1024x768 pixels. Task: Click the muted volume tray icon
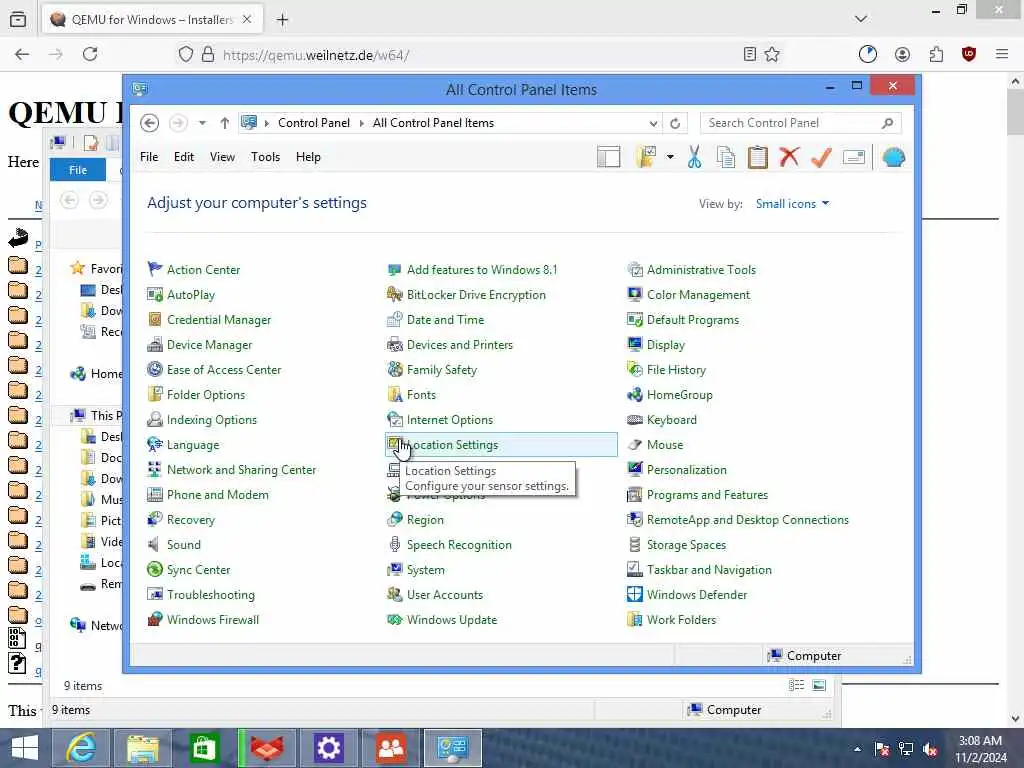click(930, 749)
